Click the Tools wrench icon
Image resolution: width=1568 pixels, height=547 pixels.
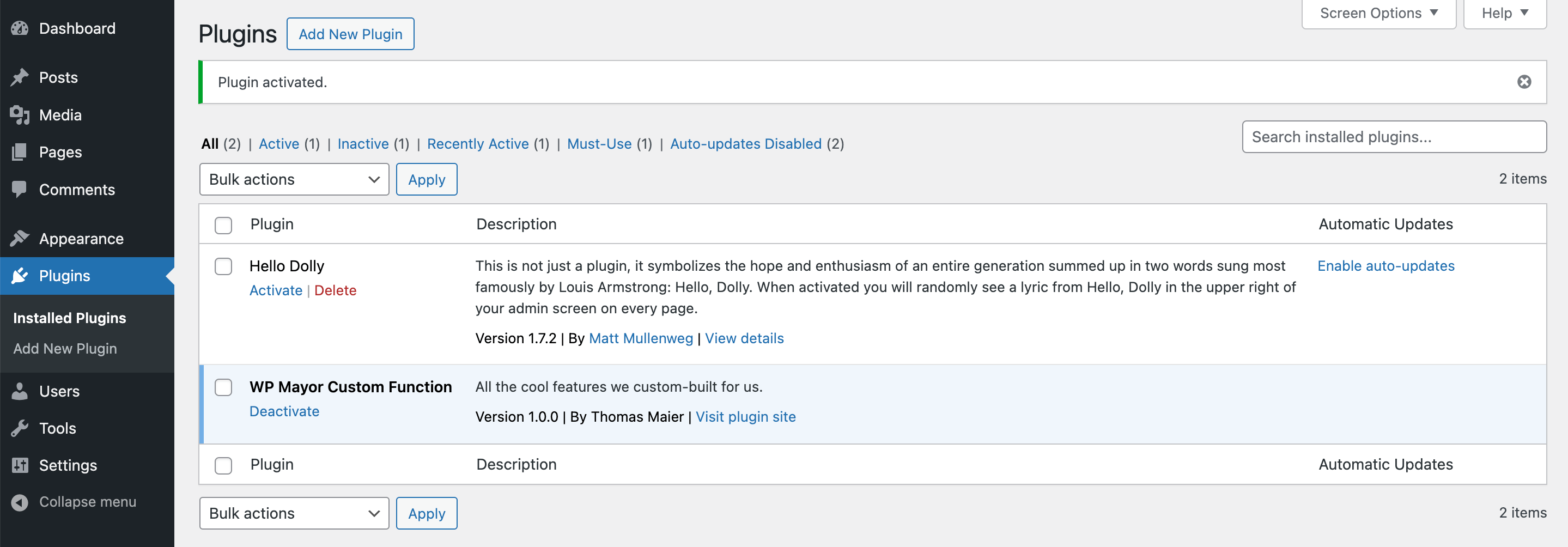[x=20, y=428]
